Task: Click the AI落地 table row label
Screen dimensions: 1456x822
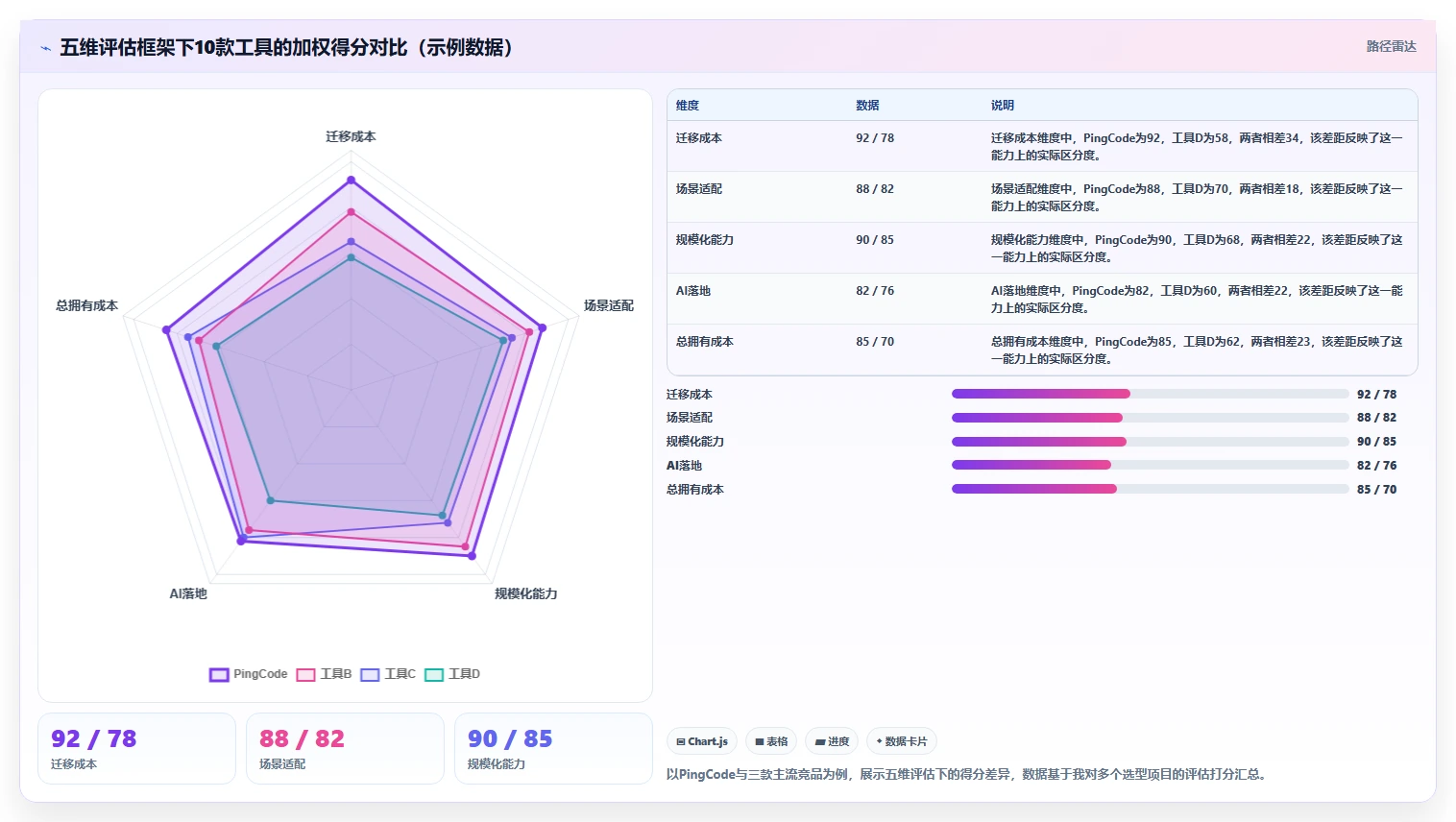Action: pyautogui.click(x=693, y=291)
